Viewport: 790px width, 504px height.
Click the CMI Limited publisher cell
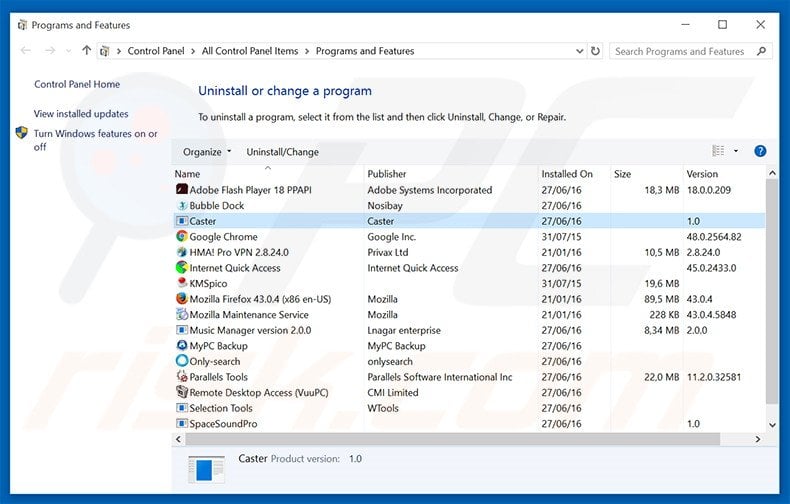[392, 393]
